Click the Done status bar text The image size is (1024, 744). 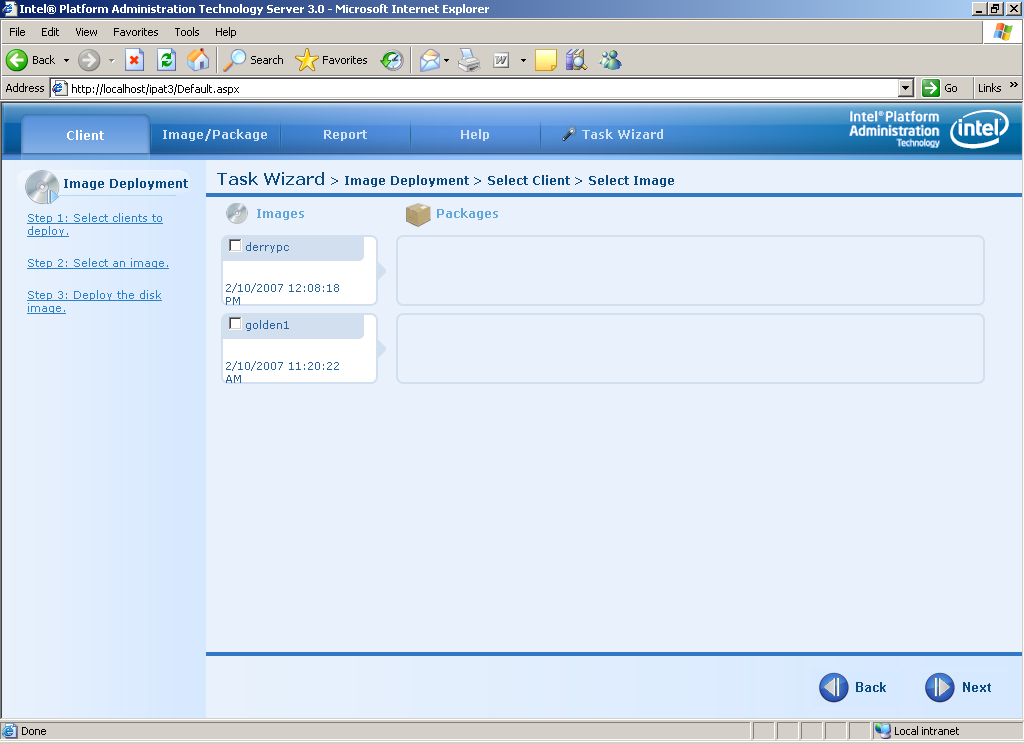click(33, 731)
